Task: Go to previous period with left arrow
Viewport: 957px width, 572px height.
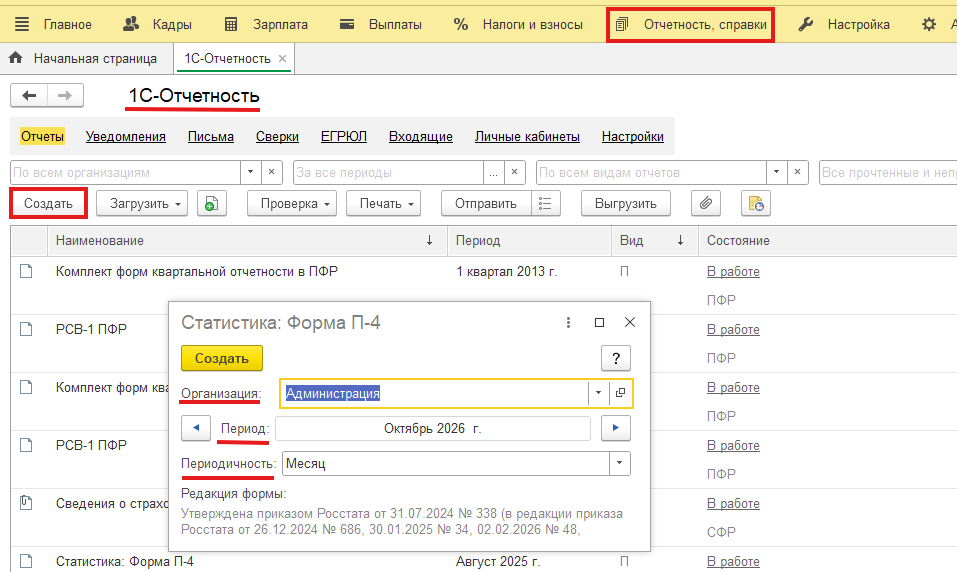Action: (196, 428)
